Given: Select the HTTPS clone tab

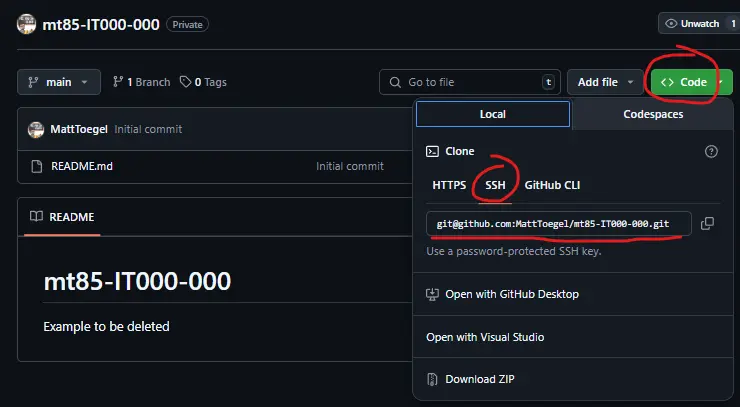Looking at the screenshot, I should point(449,185).
